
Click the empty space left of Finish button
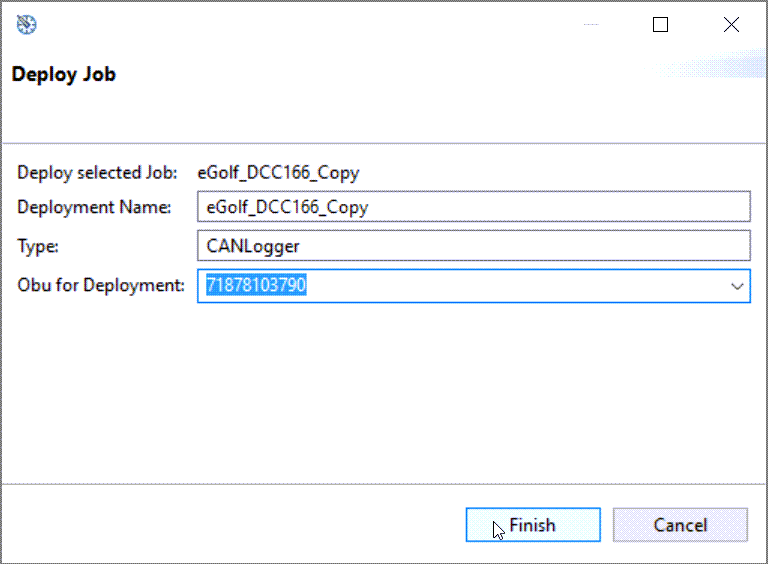[x=230, y=525]
